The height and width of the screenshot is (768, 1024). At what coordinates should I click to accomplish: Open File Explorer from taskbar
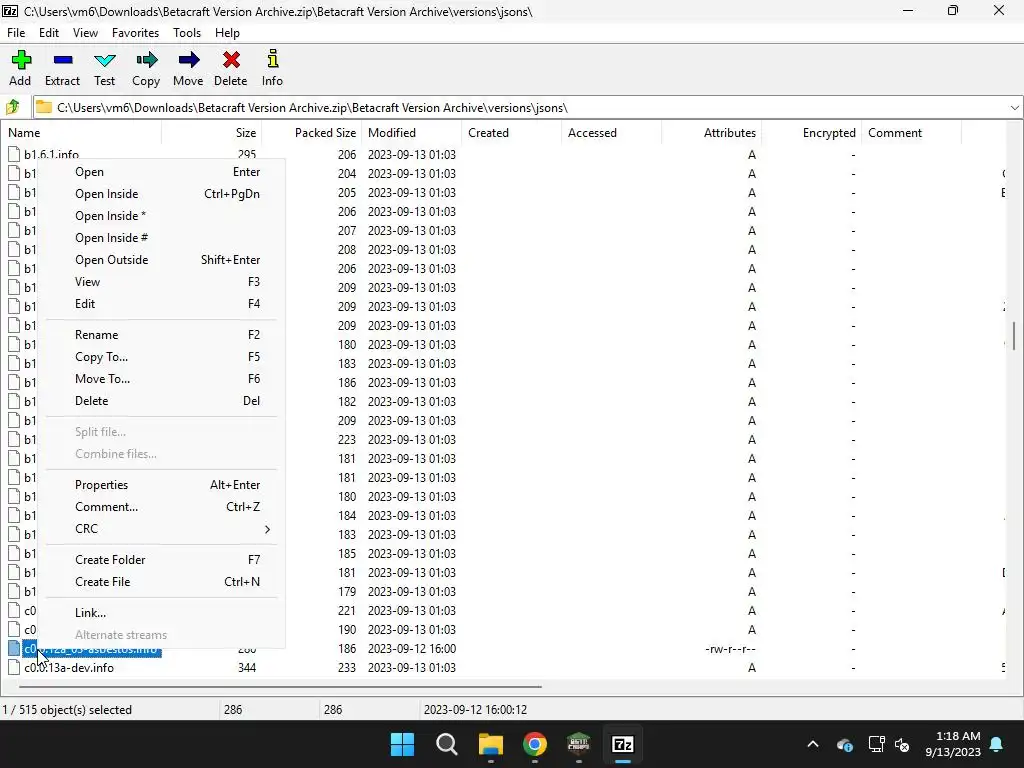point(490,744)
